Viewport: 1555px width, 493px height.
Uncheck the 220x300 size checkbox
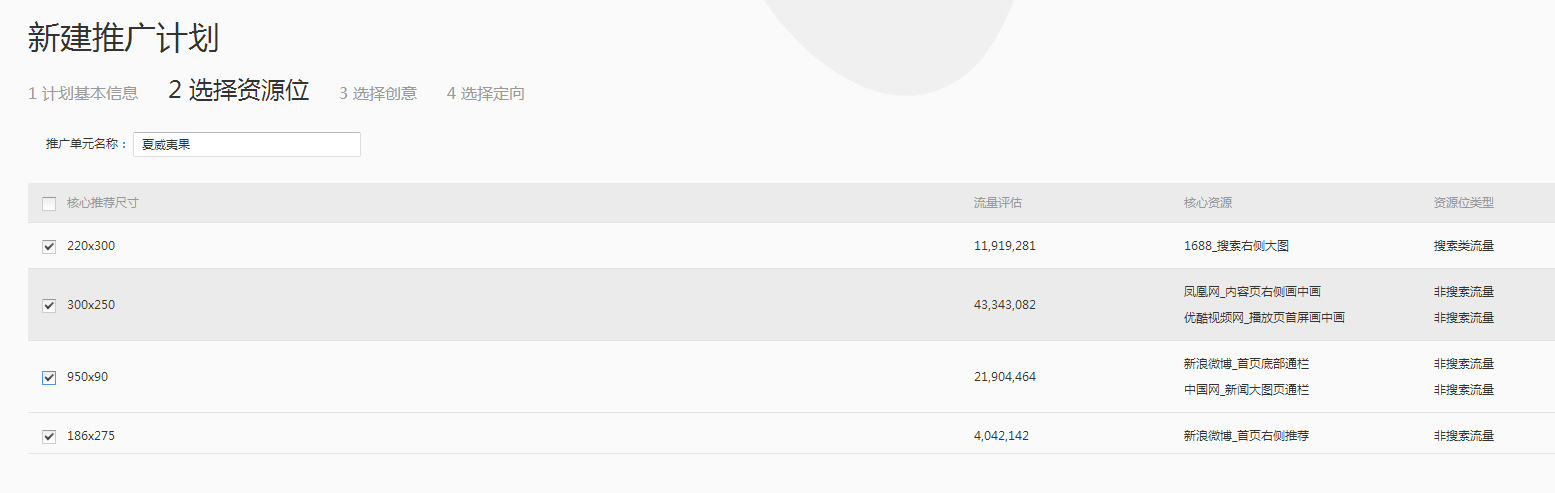coord(49,246)
